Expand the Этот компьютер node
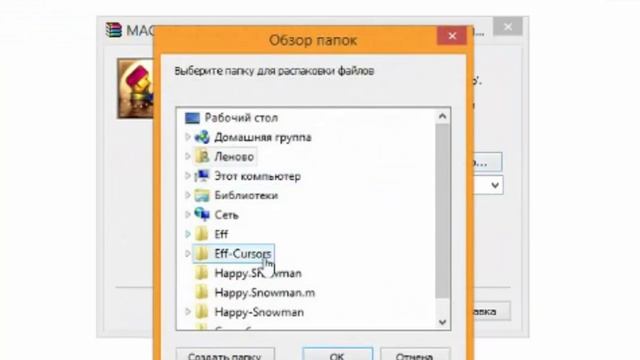The image size is (640, 360). (x=188, y=176)
